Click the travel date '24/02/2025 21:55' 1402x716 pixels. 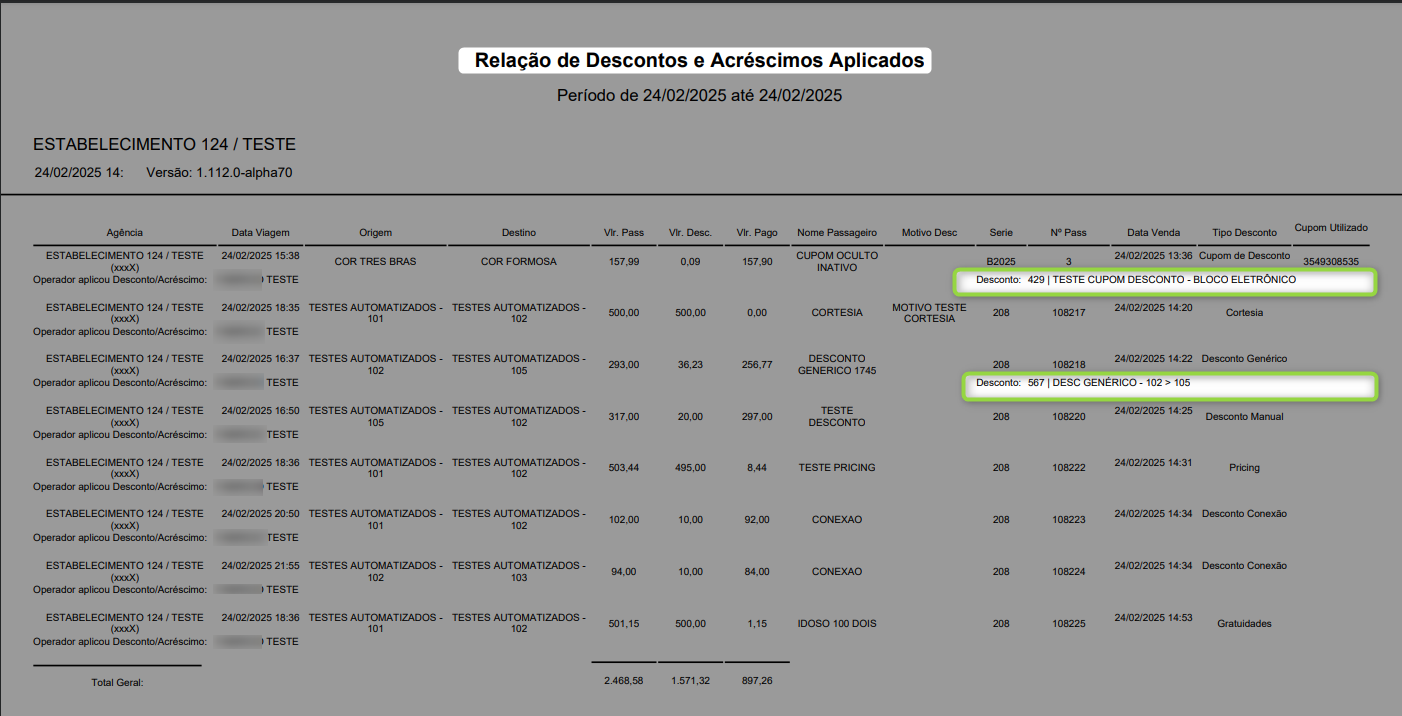260,566
